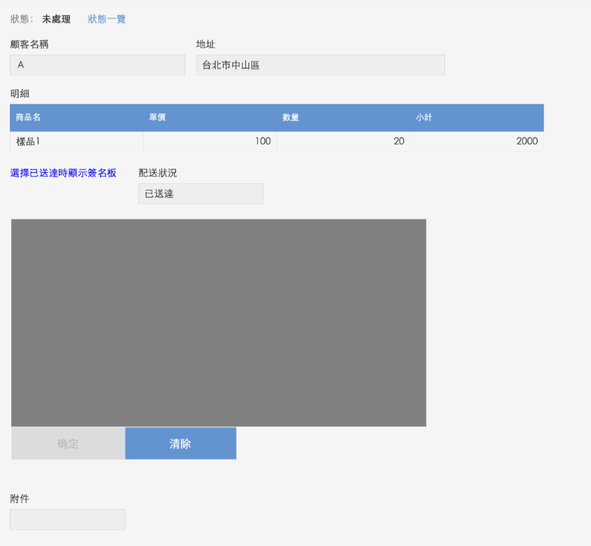This screenshot has width=591, height=546.
Task: Click the 未處理 status text
Action: tap(56, 19)
